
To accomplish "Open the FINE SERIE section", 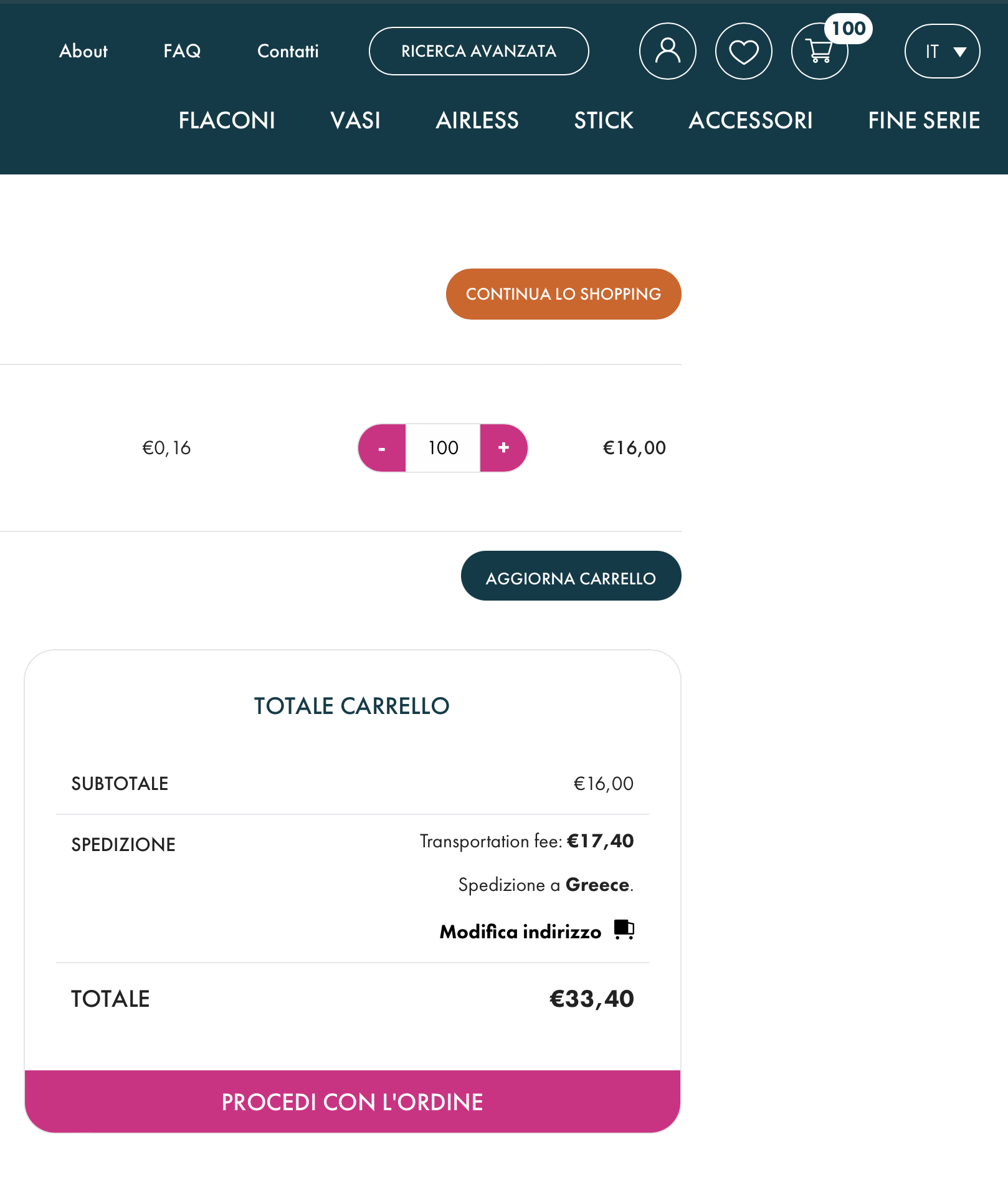I will click(924, 120).
